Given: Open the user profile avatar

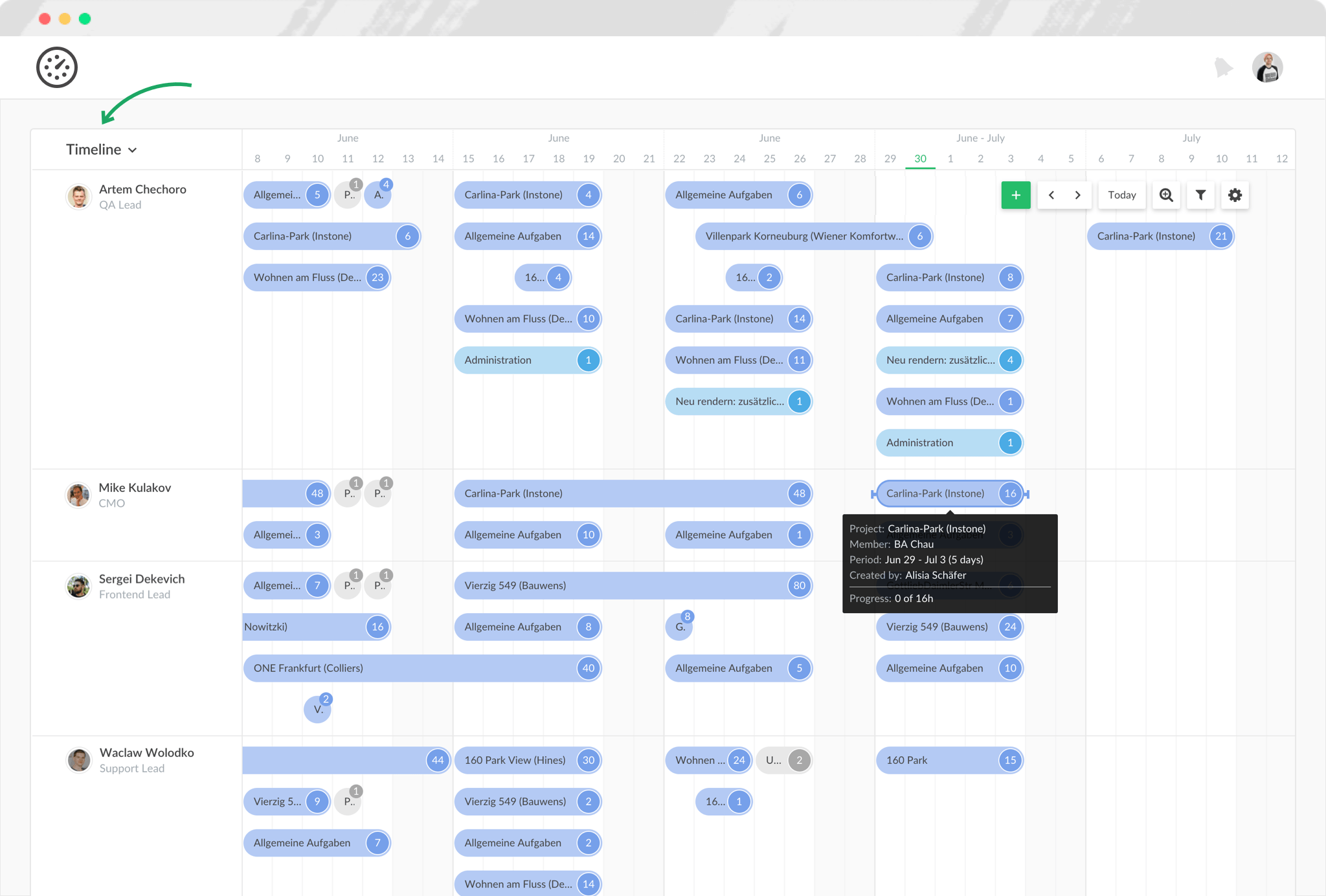Looking at the screenshot, I should (x=1267, y=67).
